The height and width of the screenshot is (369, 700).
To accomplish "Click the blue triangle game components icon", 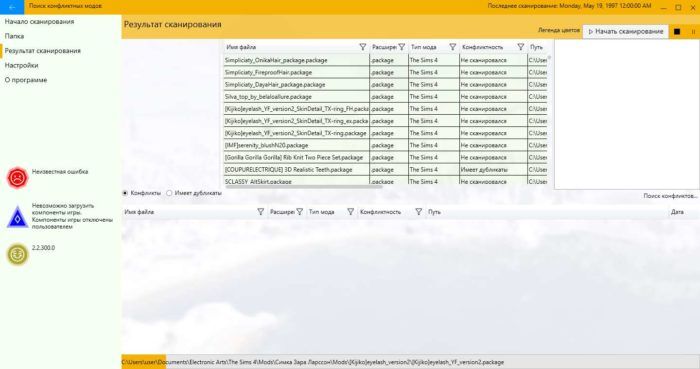I will (x=17, y=217).
